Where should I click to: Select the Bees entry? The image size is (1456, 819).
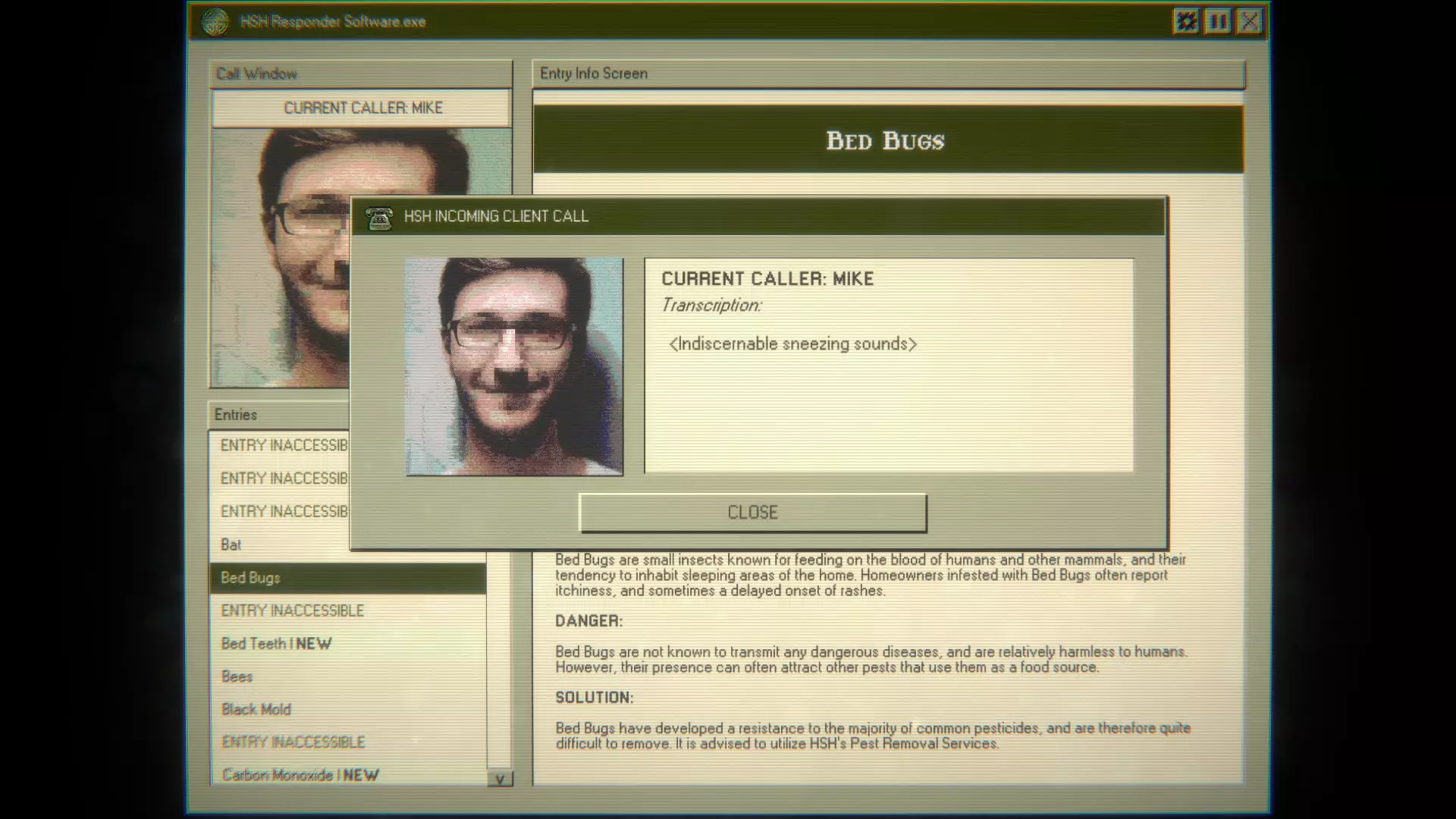coord(237,676)
